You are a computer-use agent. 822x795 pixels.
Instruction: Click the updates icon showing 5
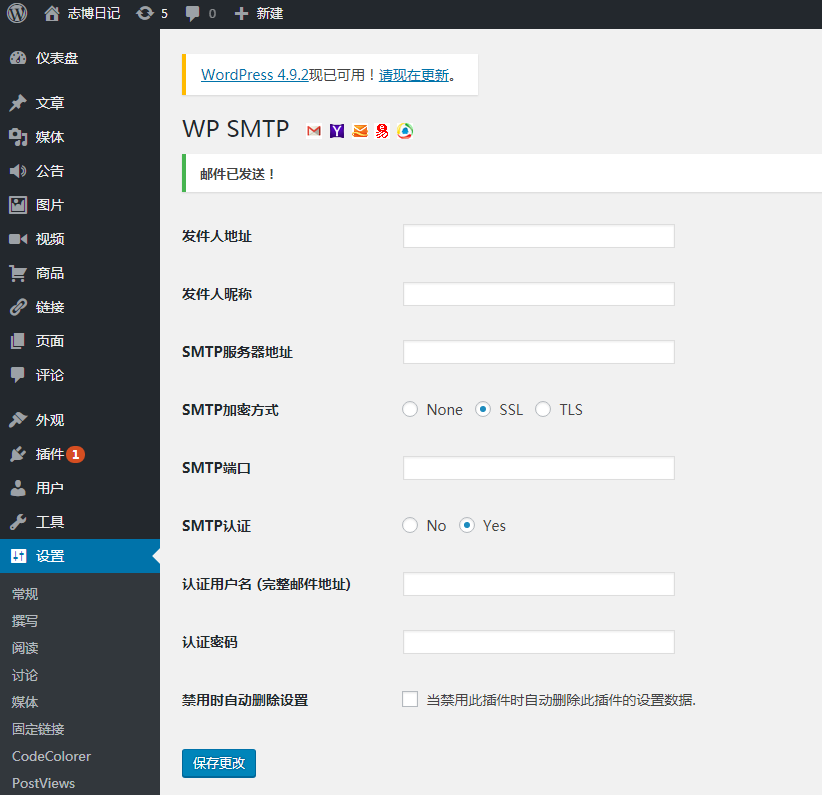coord(145,13)
